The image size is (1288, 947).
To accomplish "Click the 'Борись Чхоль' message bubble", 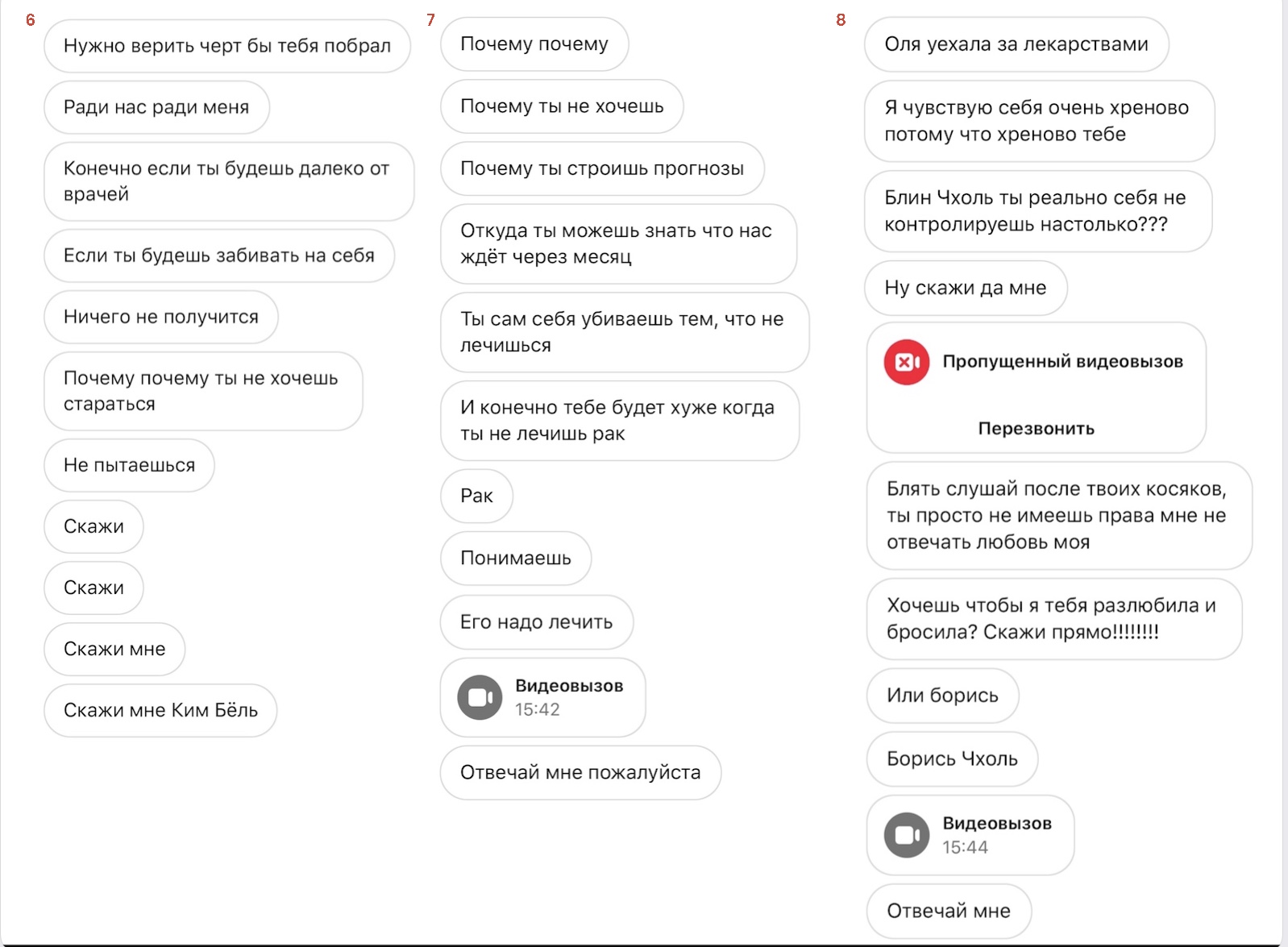I will pos(952,758).
